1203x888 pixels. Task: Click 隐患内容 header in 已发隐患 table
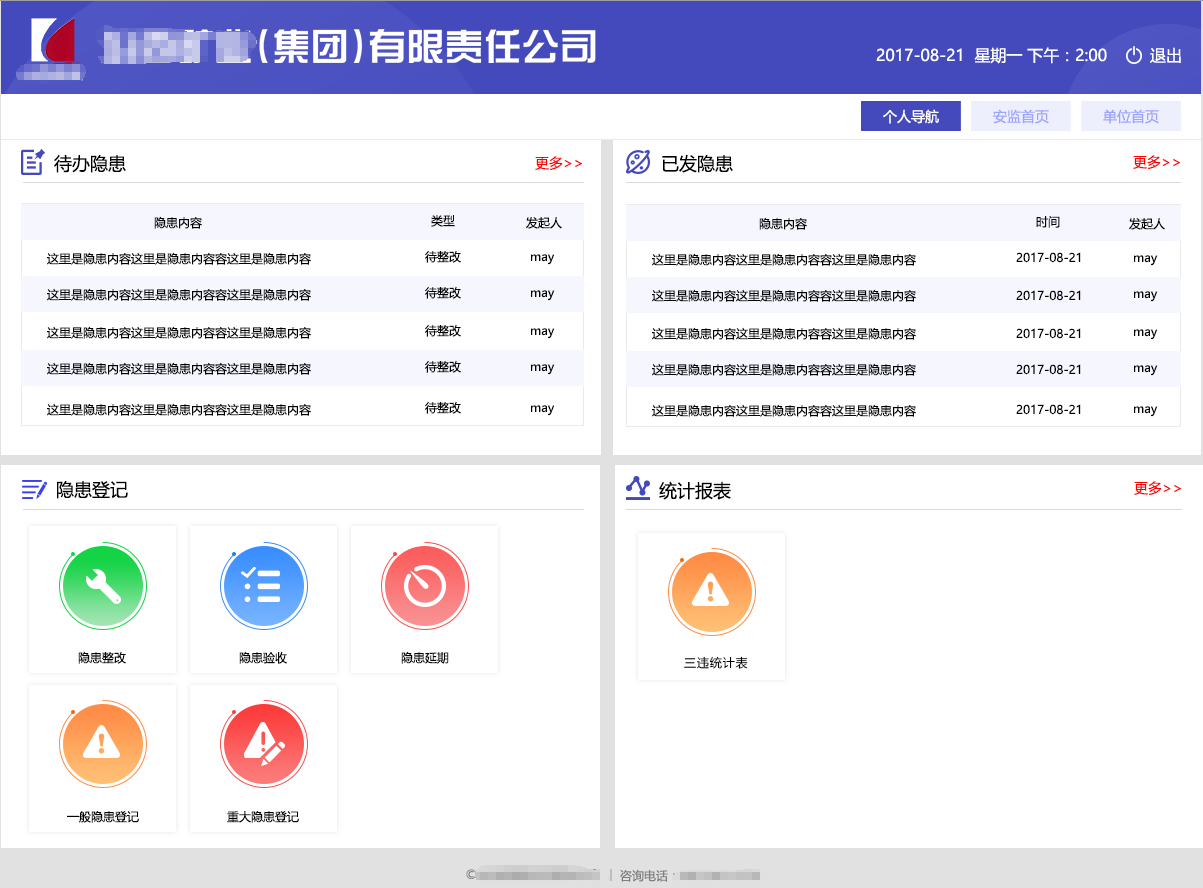(x=783, y=224)
